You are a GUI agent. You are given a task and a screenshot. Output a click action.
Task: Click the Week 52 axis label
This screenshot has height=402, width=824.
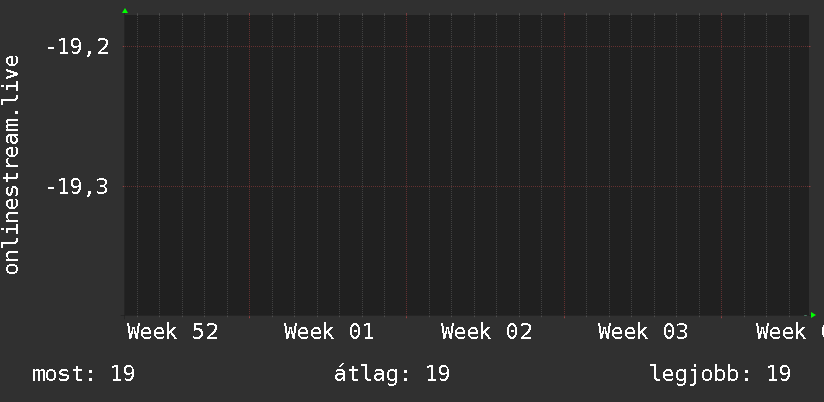(x=172, y=332)
